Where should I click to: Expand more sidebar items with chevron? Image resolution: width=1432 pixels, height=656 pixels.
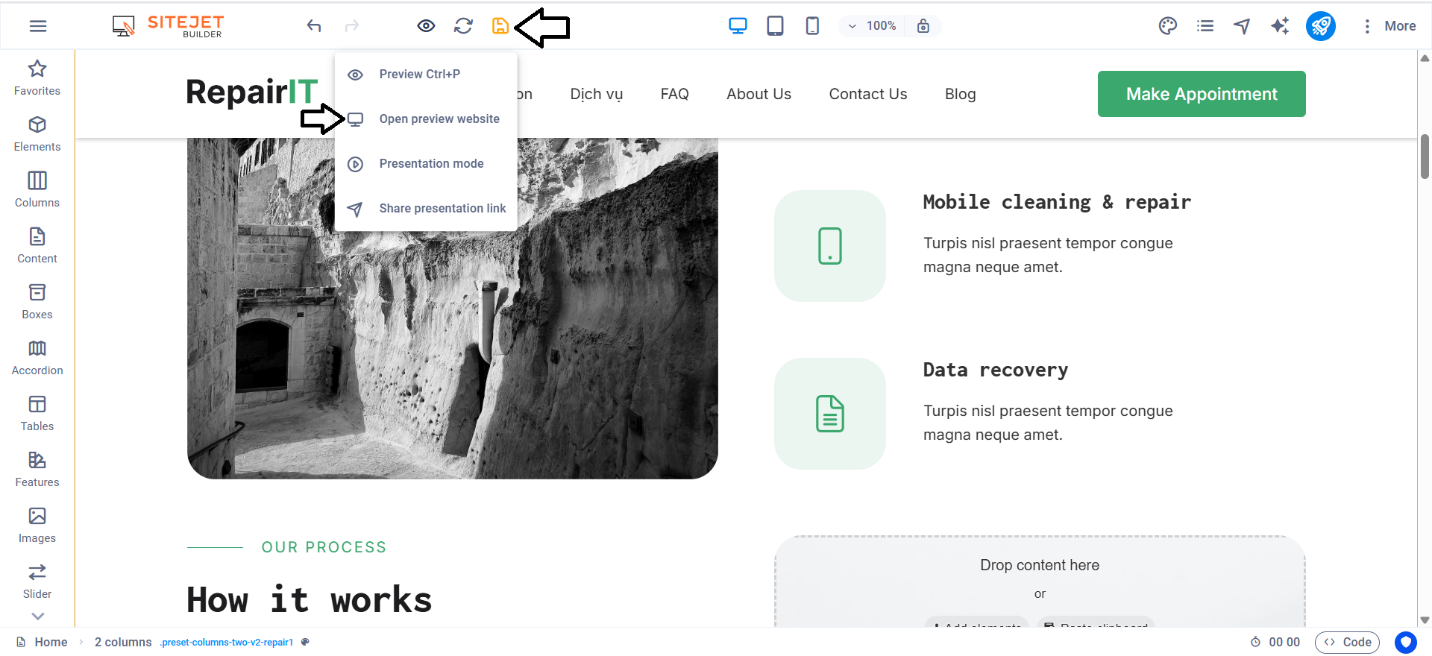coord(37,617)
